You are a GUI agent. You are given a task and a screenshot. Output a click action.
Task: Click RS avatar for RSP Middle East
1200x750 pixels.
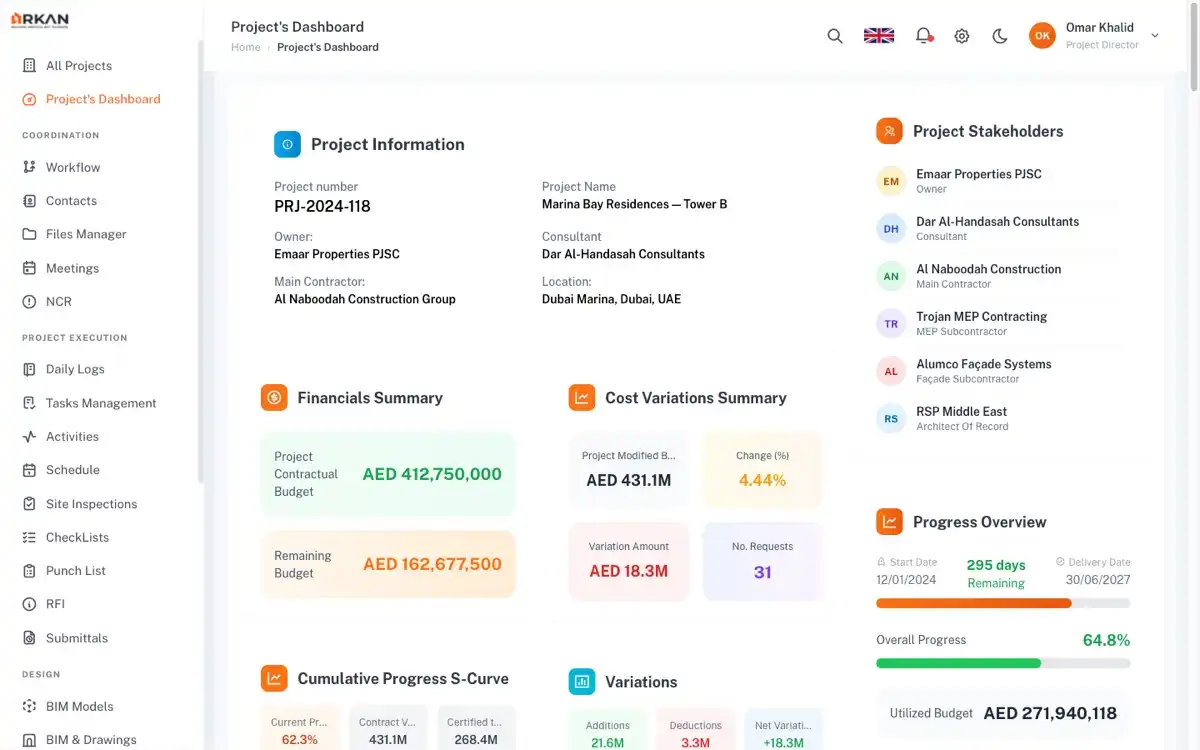[x=891, y=419]
